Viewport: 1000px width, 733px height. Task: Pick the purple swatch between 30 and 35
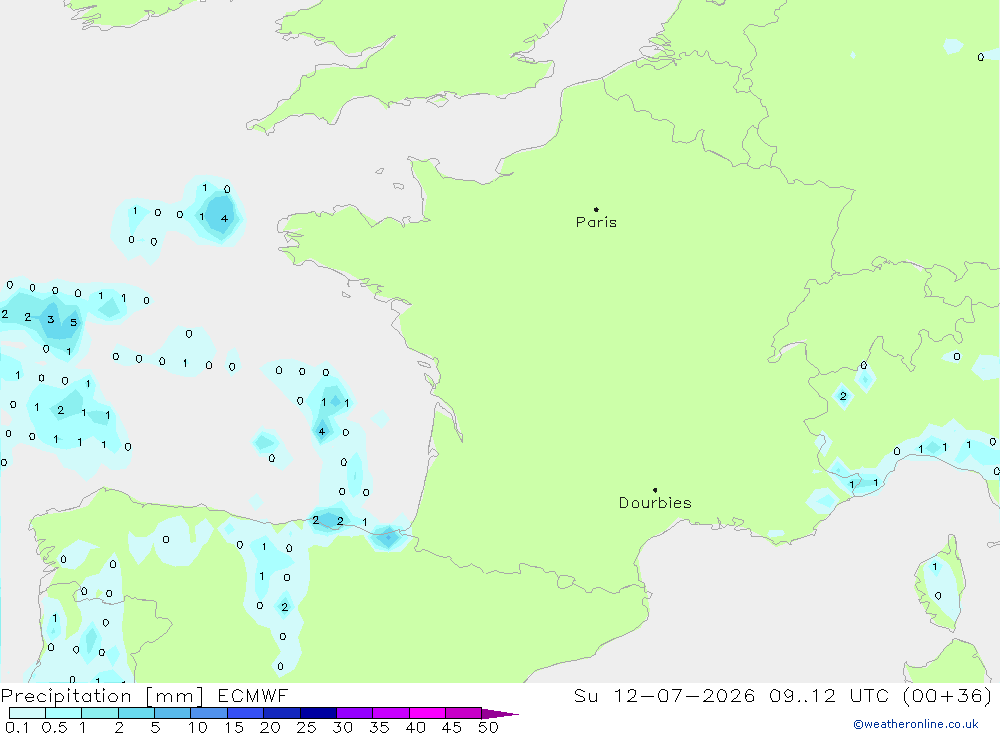[x=354, y=713]
